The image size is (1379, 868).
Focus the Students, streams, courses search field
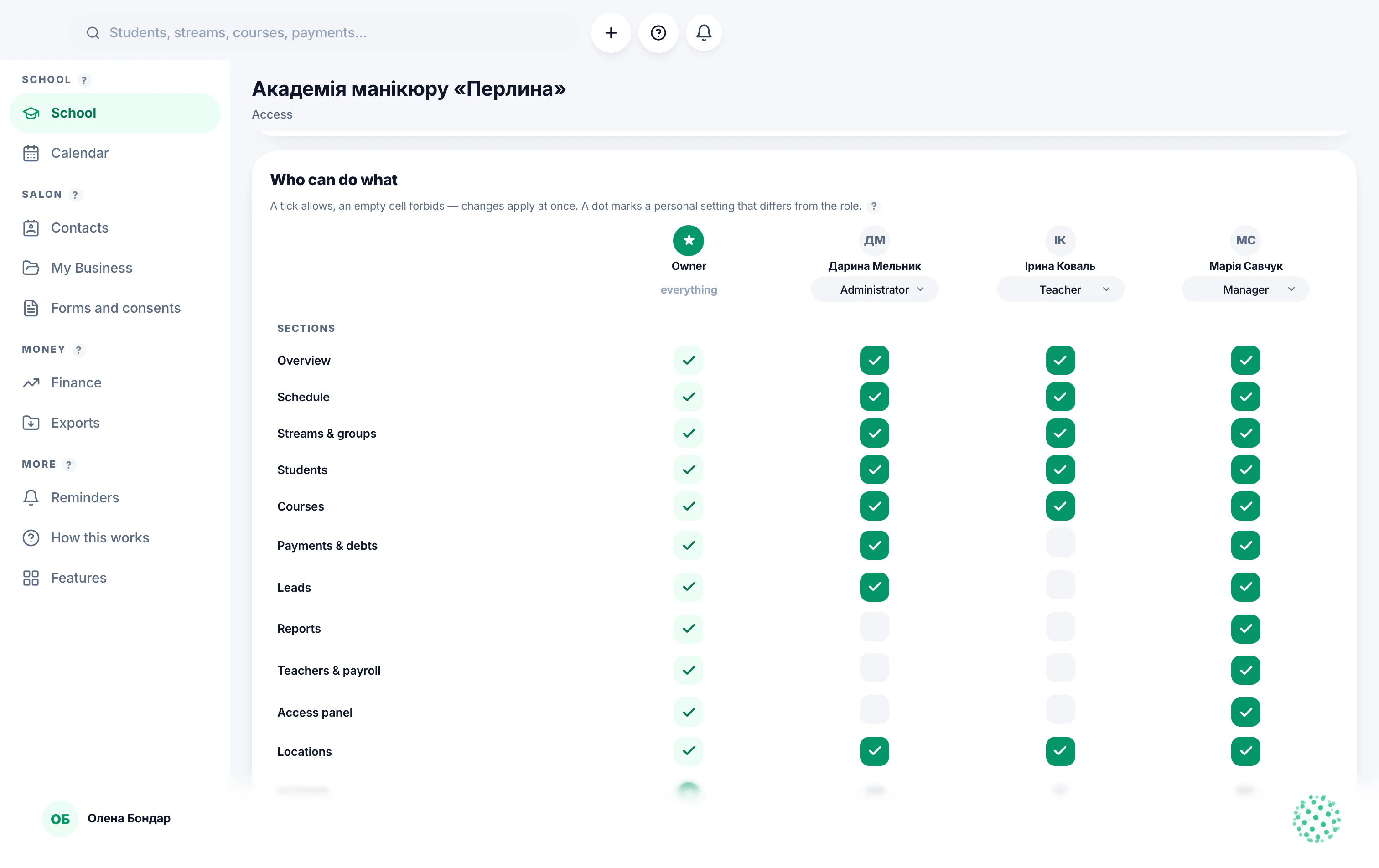click(325, 33)
